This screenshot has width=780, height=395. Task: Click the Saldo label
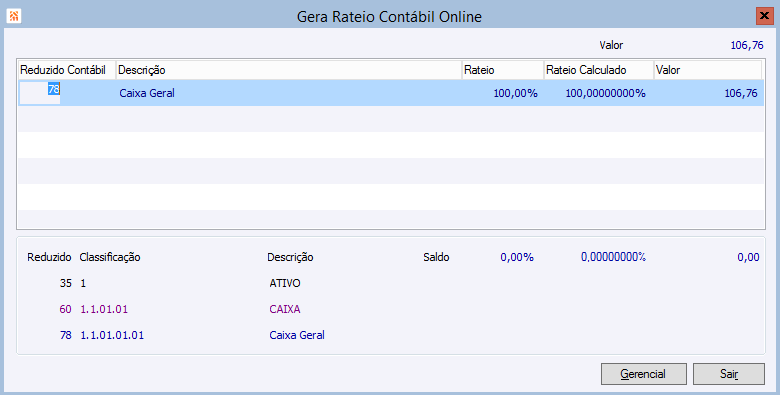tap(436, 257)
